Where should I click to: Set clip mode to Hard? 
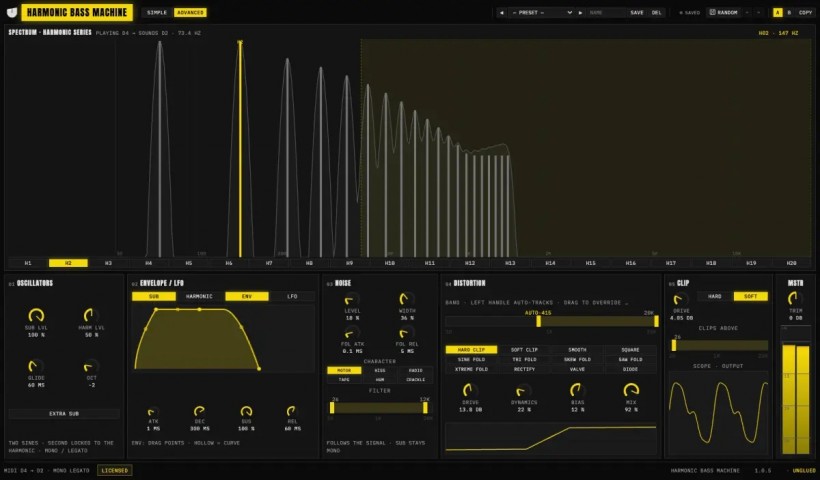714,296
